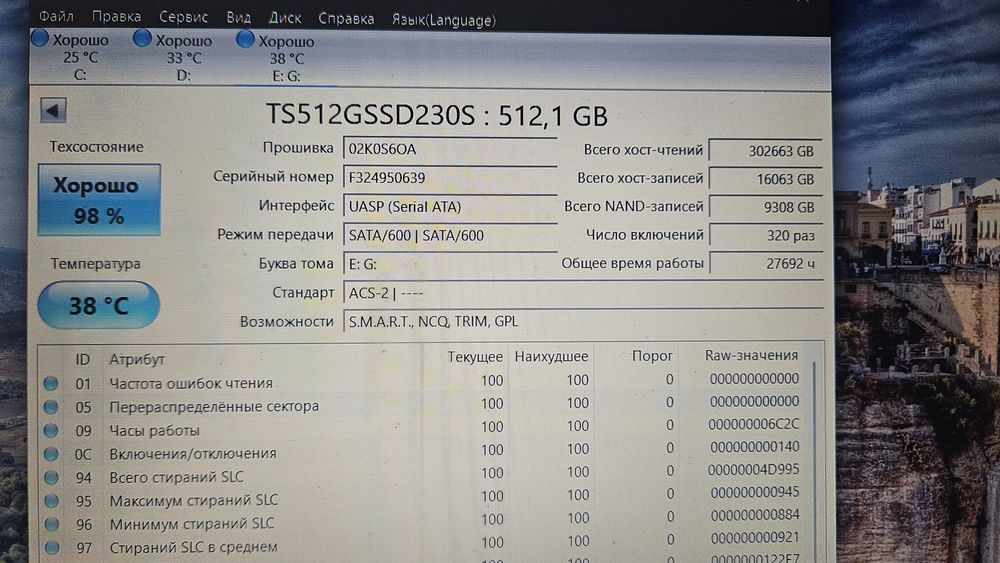Click host writes value 16063 GB
Screen dimensions: 1000x563
(x=765, y=179)
